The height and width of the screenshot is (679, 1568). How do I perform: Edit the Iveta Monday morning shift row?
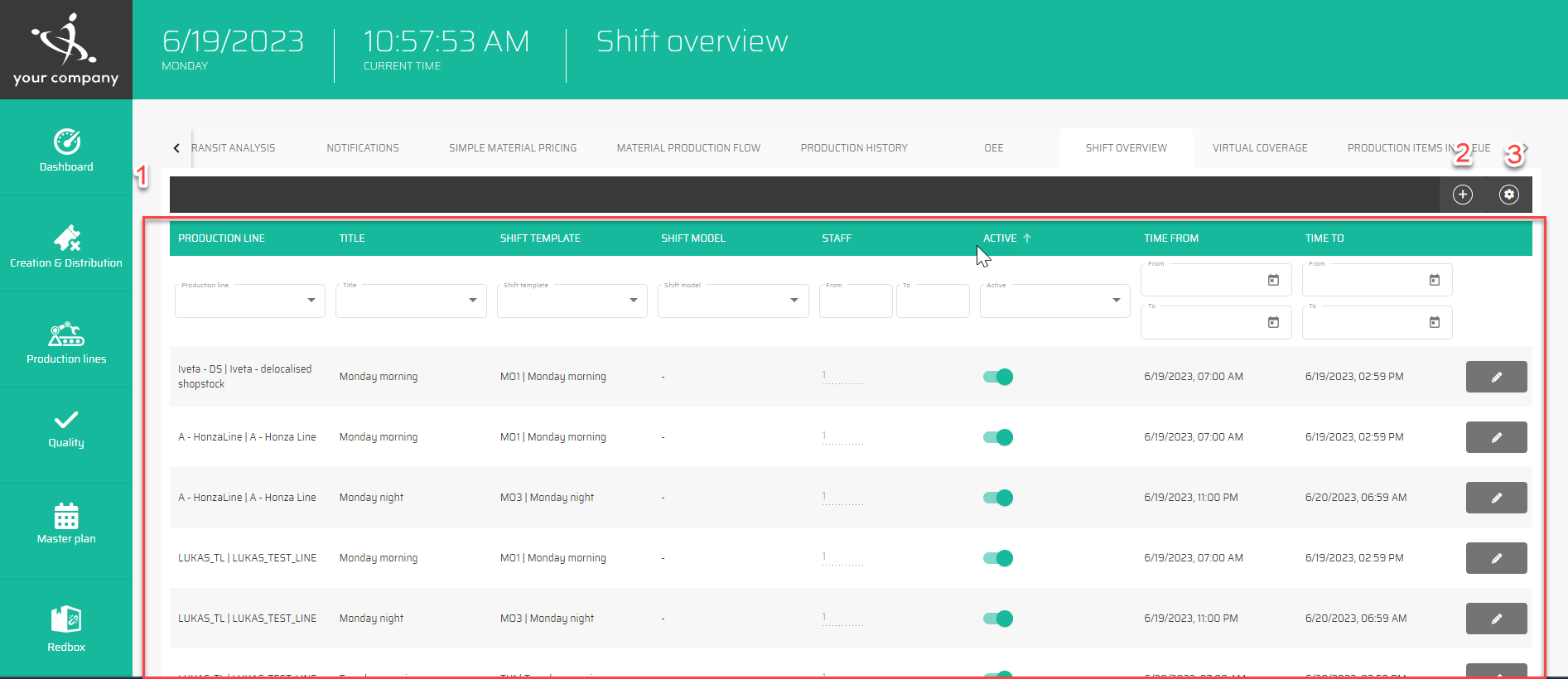[1496, 377]
